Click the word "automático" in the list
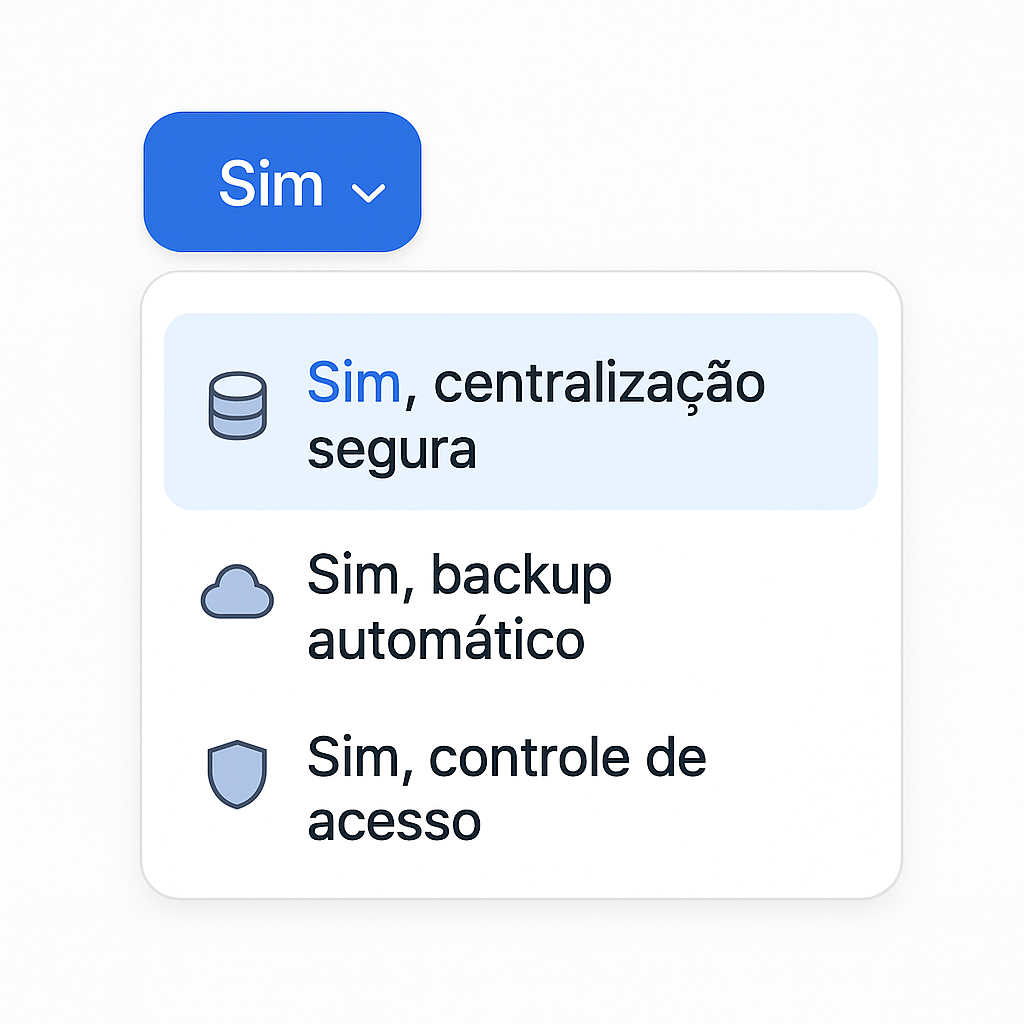1024x1024 pixels. (x=446, y=638)
